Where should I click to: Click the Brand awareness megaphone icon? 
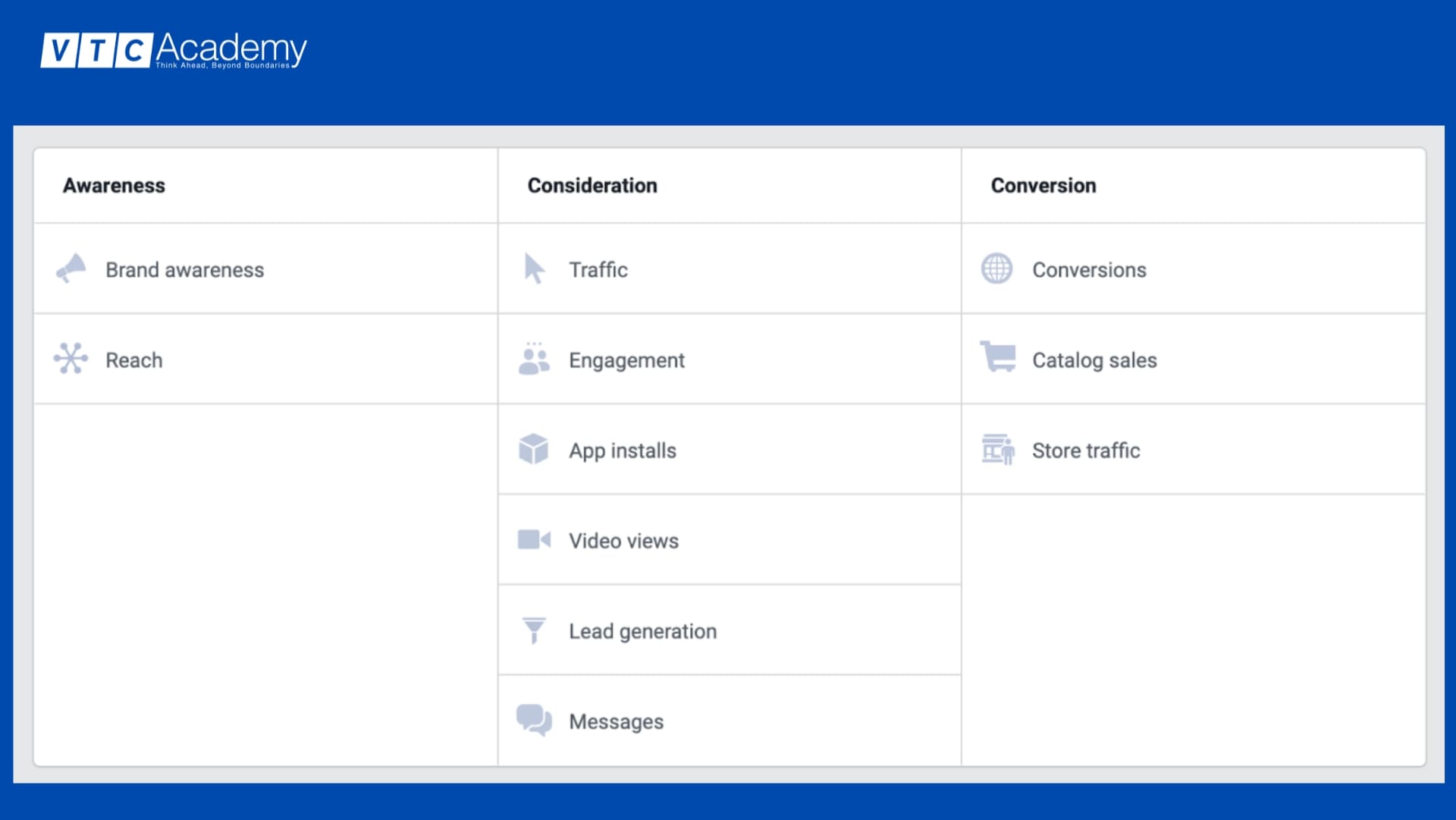click(x=71, y=269)
